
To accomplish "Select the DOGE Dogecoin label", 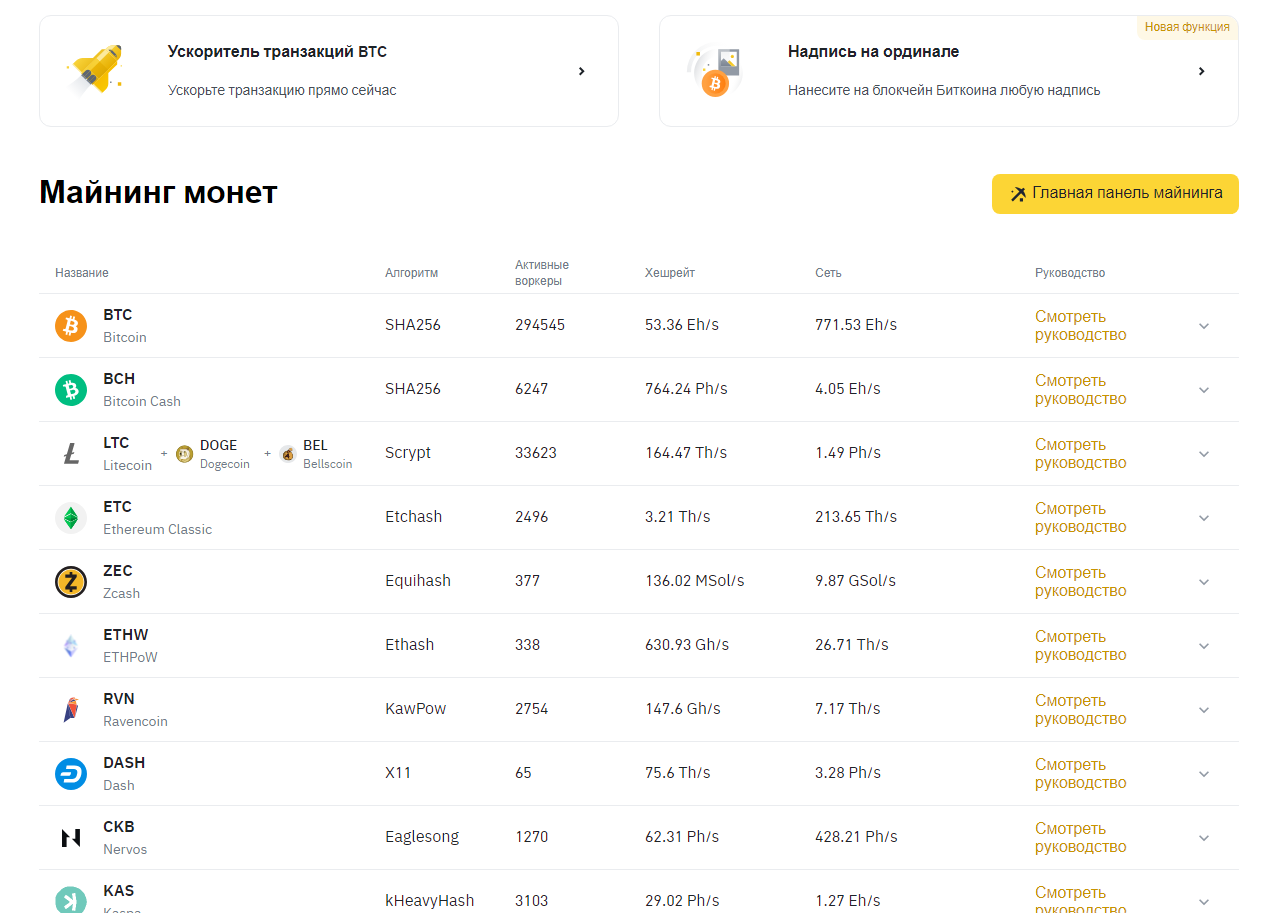I will coord(225,454).
